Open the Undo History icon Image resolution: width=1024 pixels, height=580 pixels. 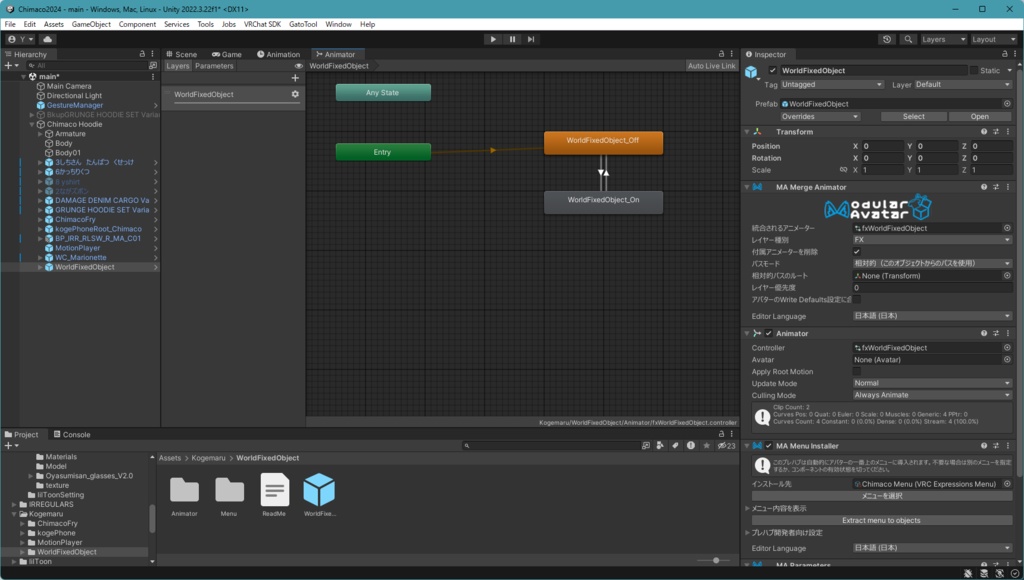pos(886,39)
